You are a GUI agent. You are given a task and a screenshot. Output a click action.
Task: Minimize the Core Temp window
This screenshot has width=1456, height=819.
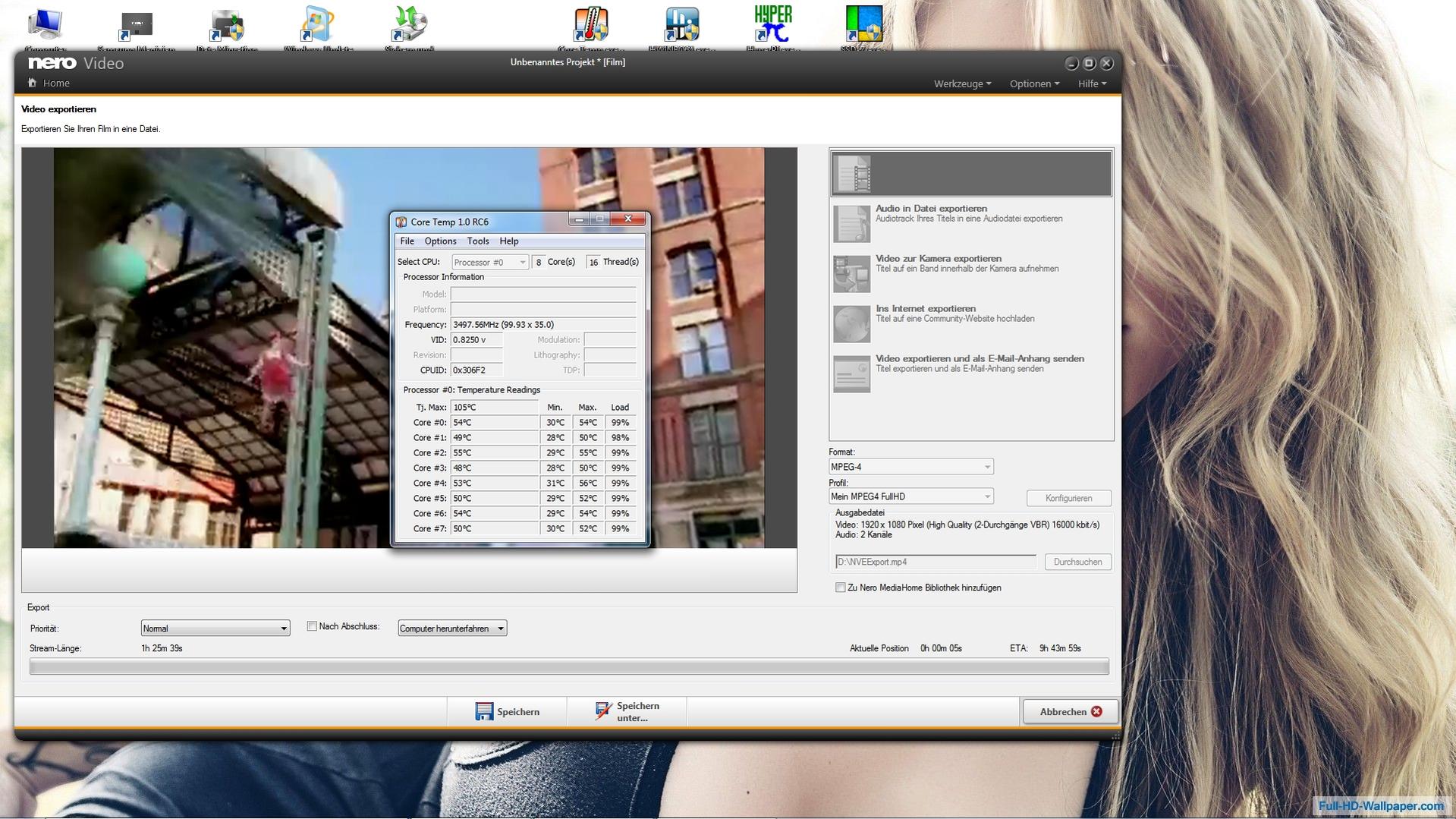click(579, 219)
